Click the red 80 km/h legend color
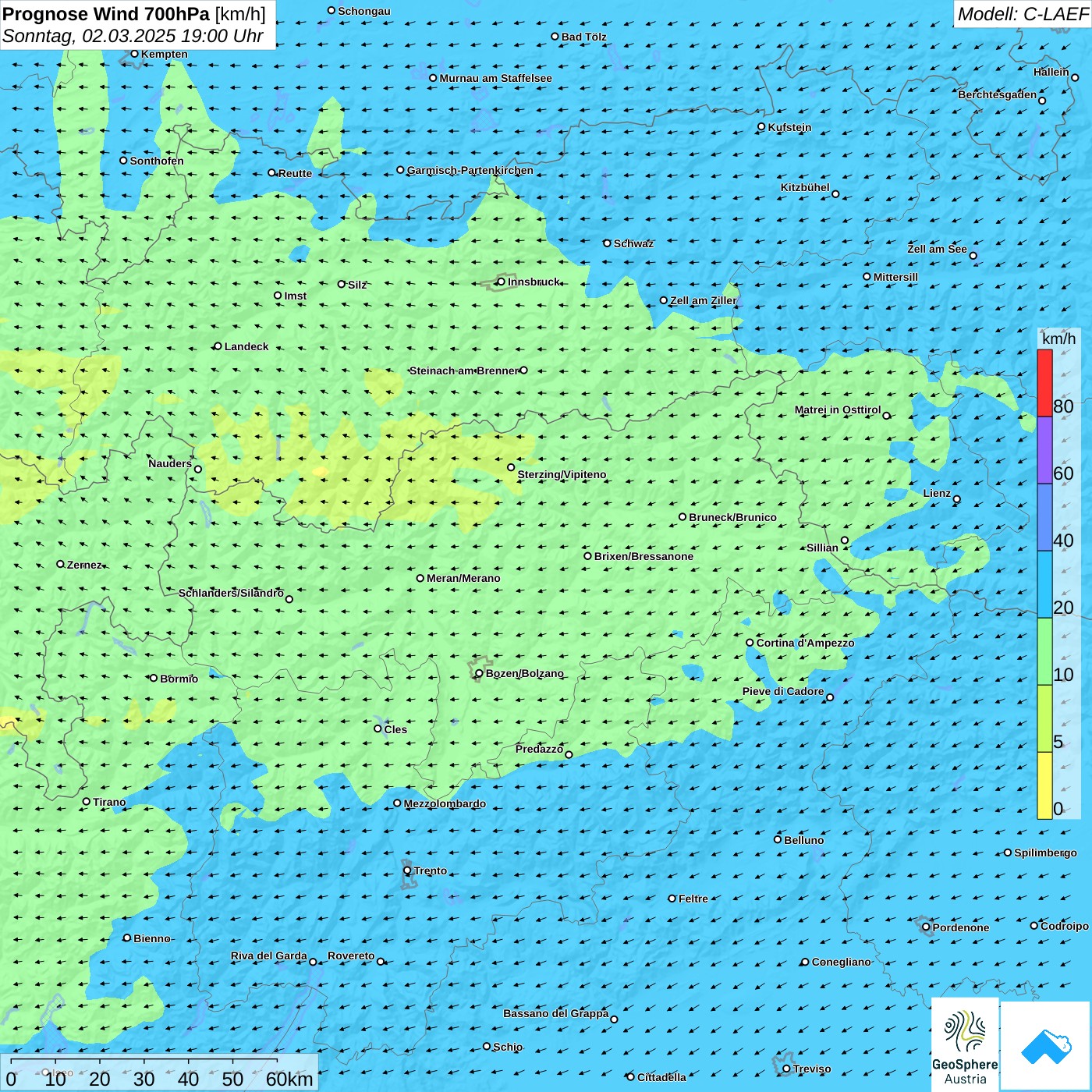 point(1044,383)
